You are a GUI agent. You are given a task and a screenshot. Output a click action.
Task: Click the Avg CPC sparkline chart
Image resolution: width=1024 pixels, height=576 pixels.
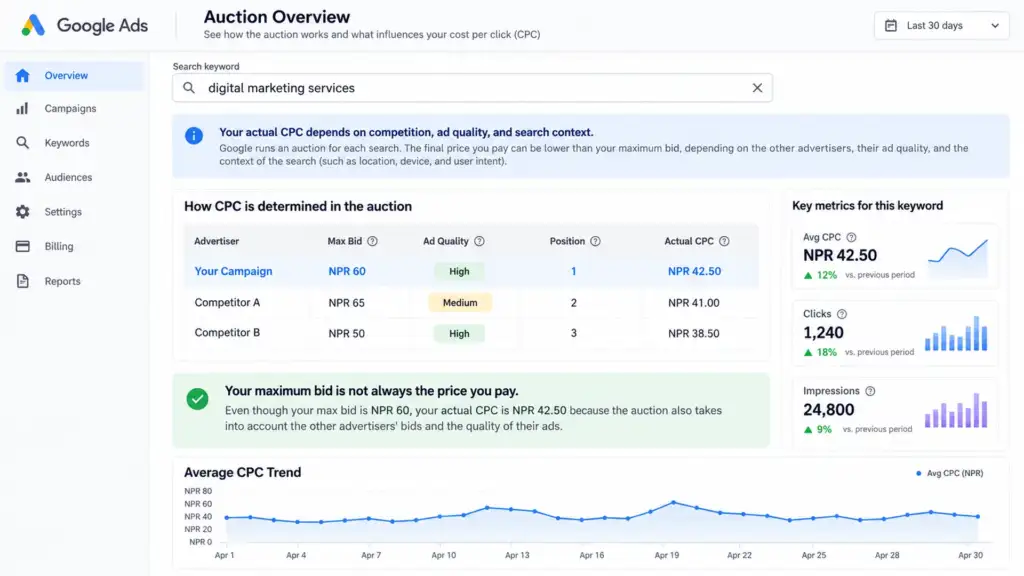click(x=958, y=258)
